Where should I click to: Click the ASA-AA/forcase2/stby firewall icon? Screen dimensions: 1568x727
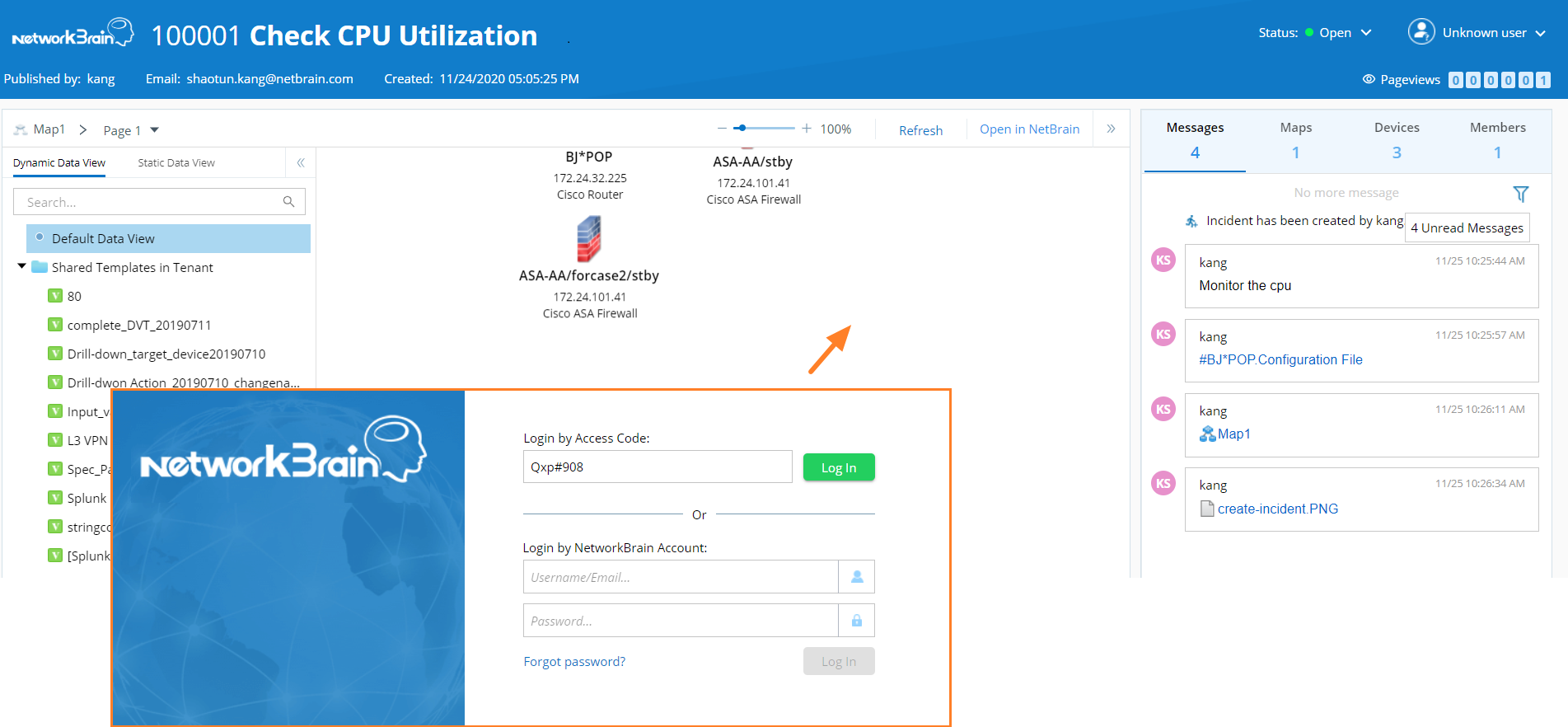click(x=588, y=239)
